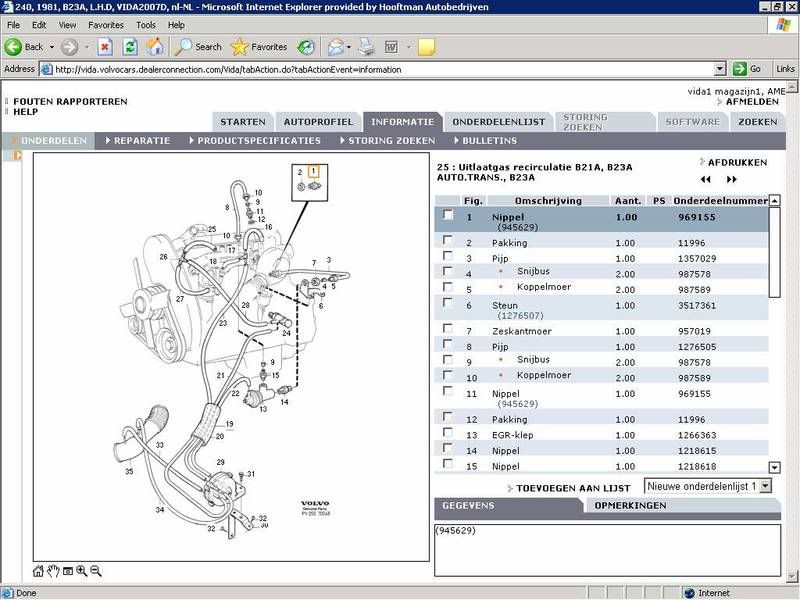
Task: Open the Edit button dropdown arrow
Action: (409, 47)
